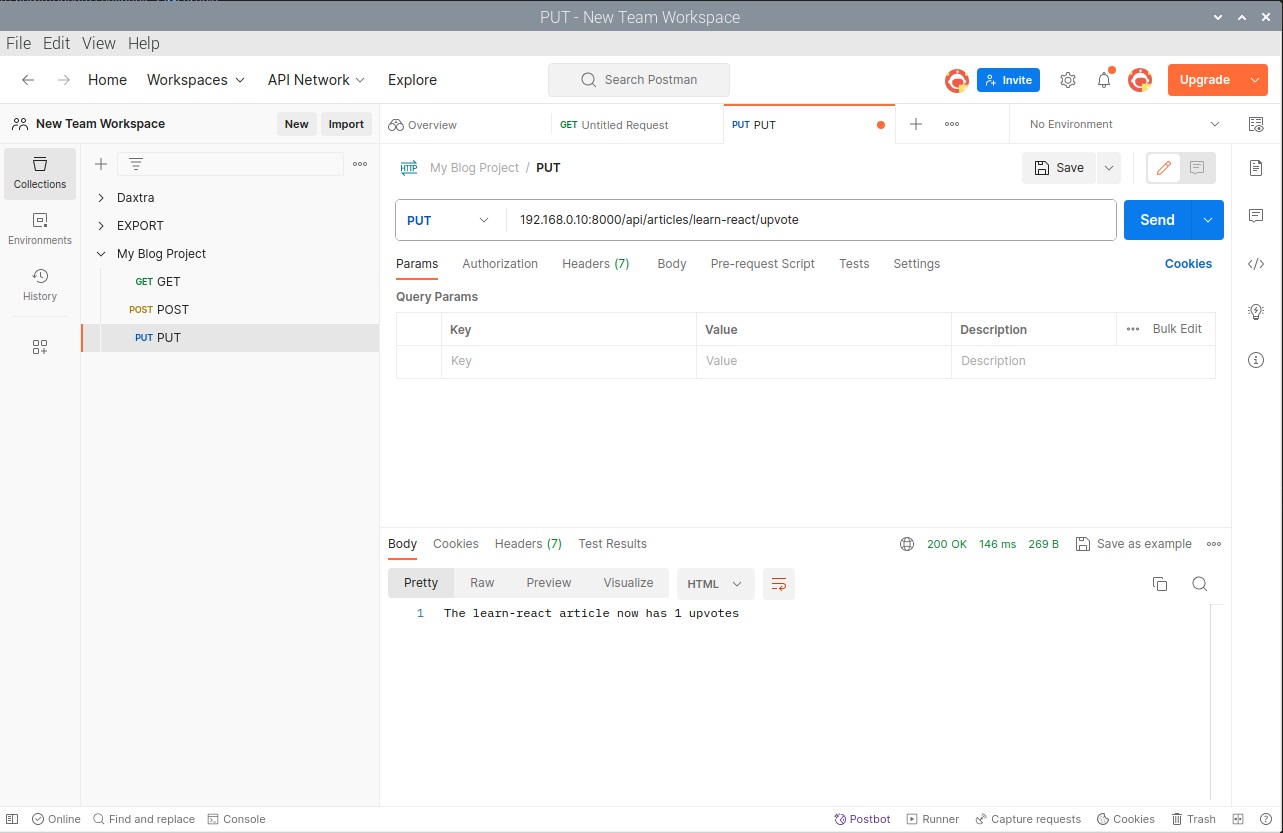
Task: Click the Bulk Edit link
Action: pos(1177,329)
